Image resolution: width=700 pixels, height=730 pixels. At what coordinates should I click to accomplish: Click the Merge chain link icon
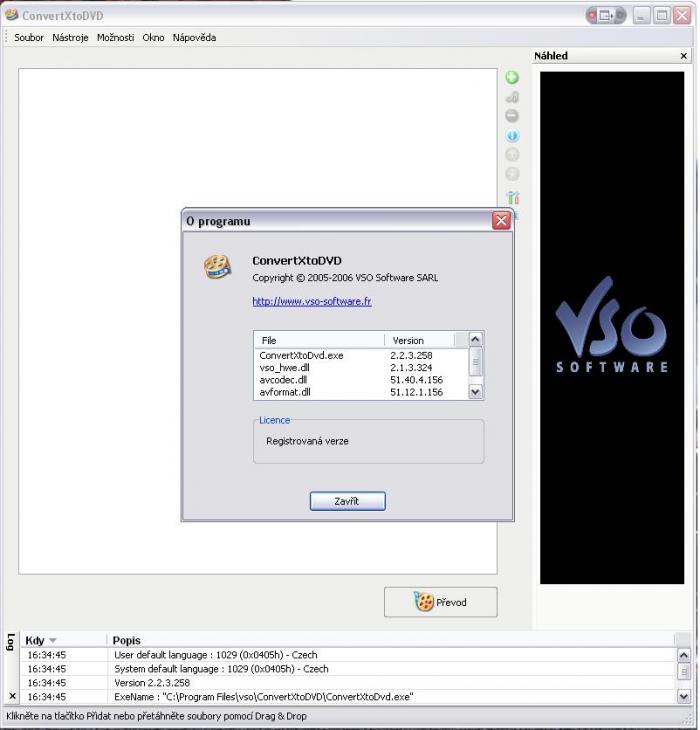pos(512,97)
